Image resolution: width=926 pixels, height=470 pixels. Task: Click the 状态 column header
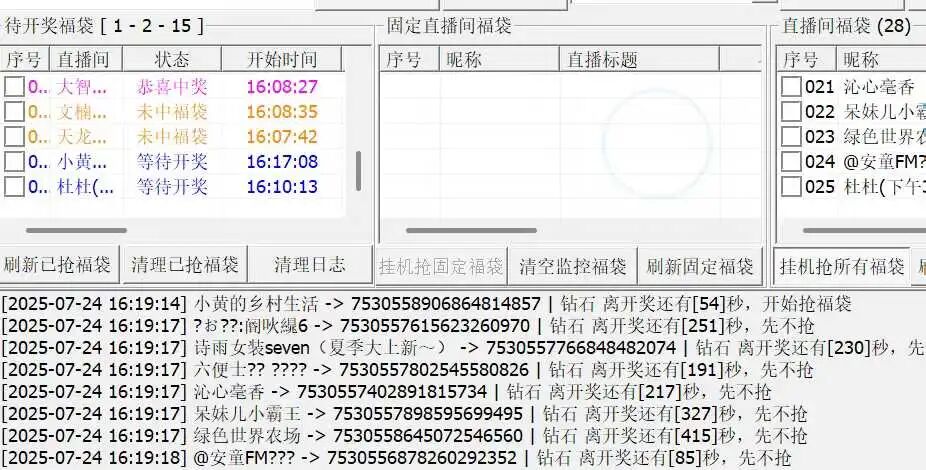tap(172, 59)
